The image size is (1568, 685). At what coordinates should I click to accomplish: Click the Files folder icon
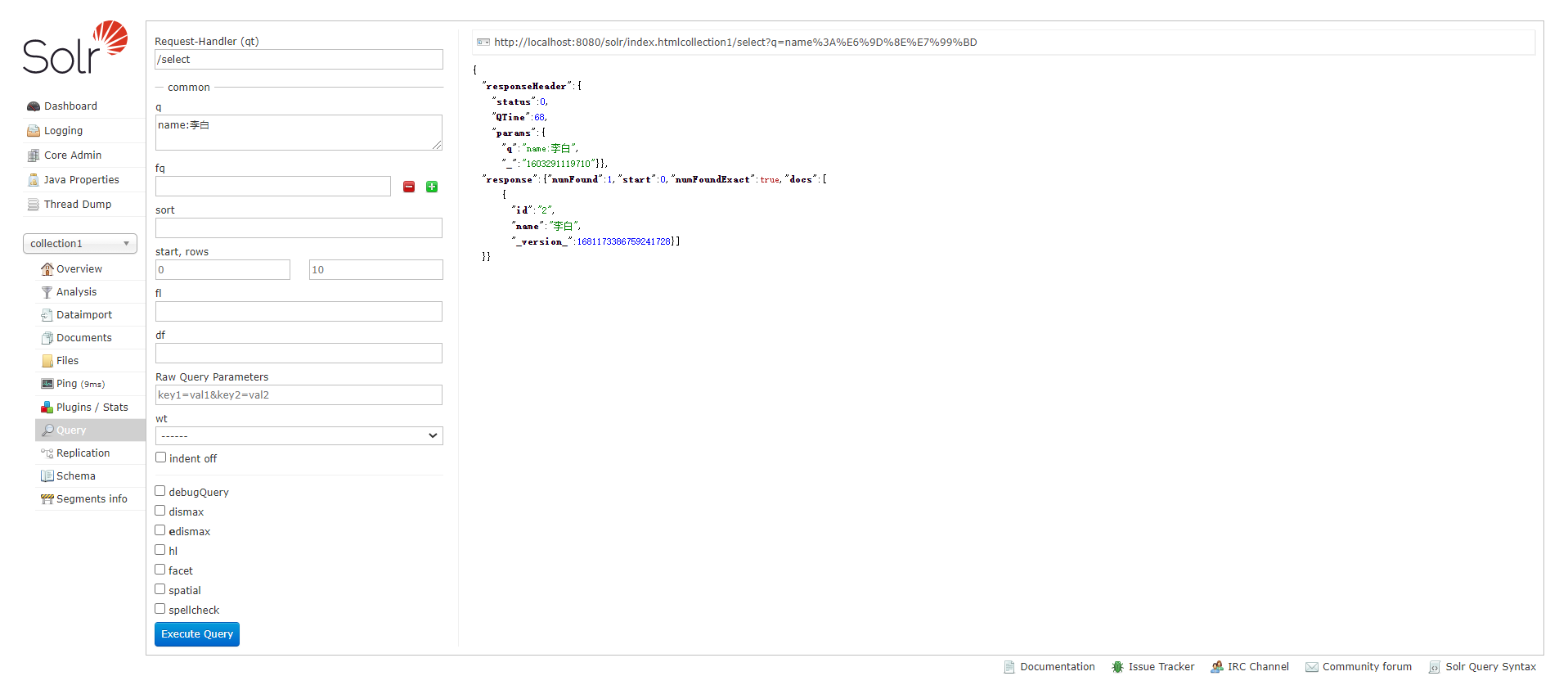coord(47,361)
